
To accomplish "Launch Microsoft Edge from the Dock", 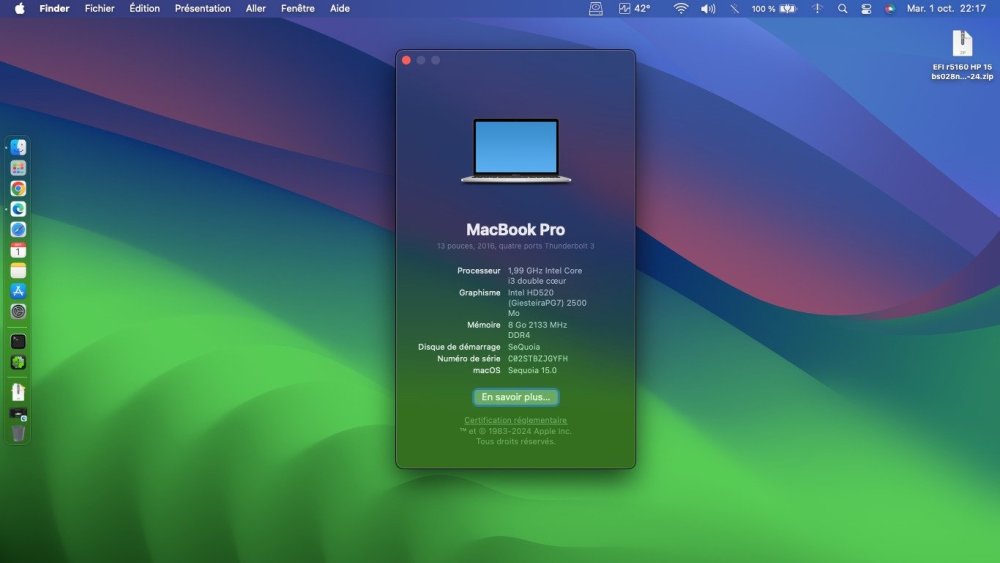I will 18,208.
